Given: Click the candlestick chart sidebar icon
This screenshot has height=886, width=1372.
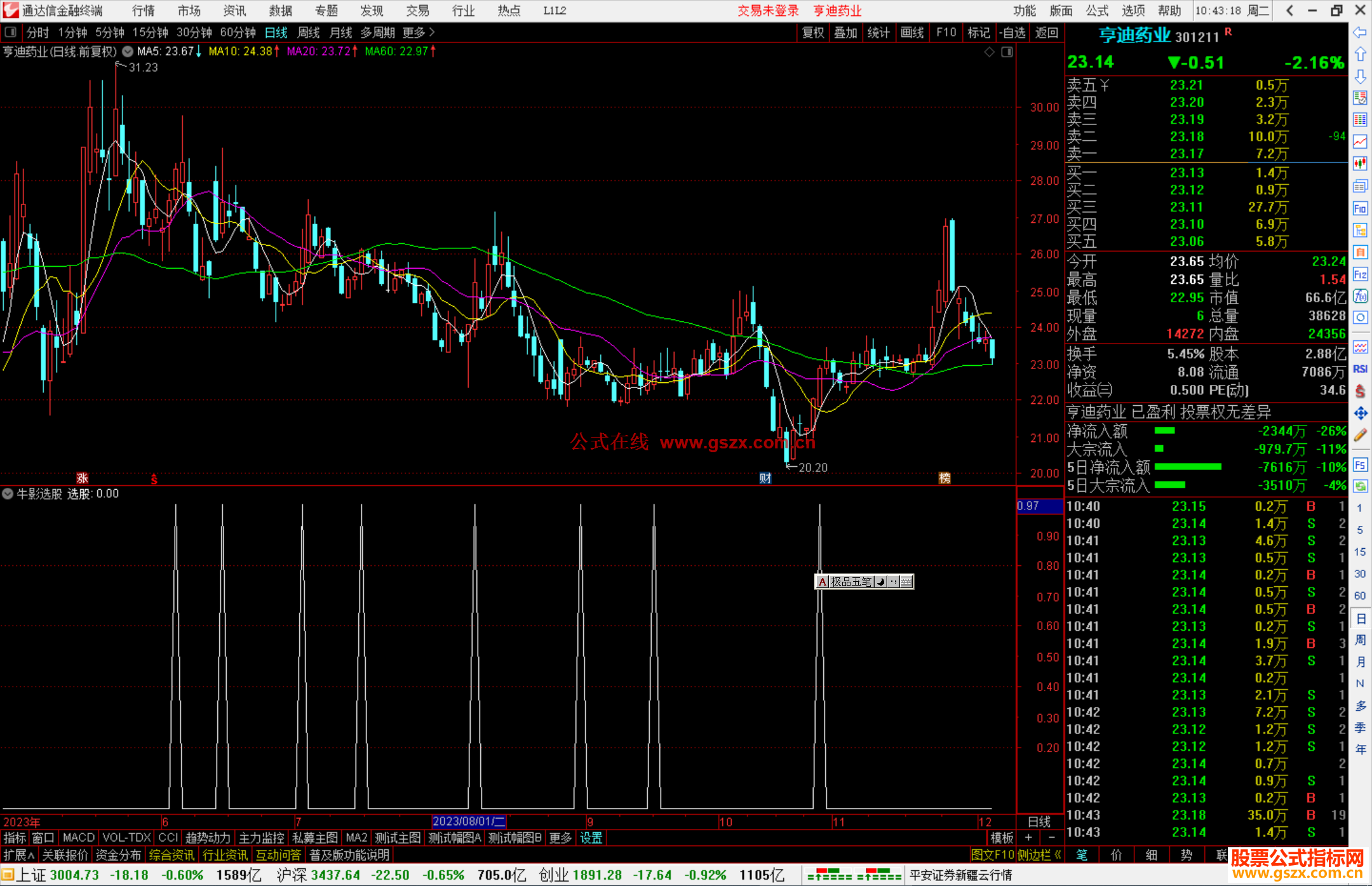Looking at the screenshot, I should (x=1360, y=164).
